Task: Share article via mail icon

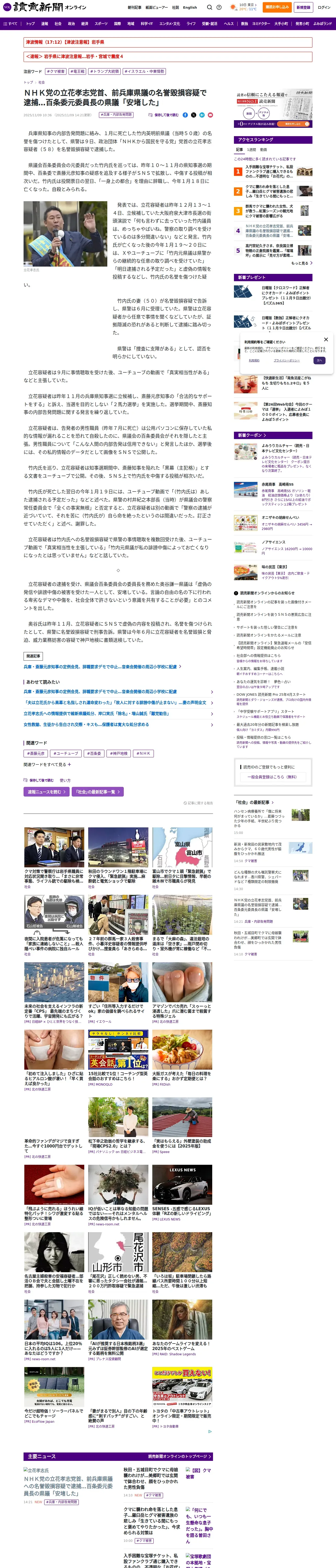Action: click(210, 114)
